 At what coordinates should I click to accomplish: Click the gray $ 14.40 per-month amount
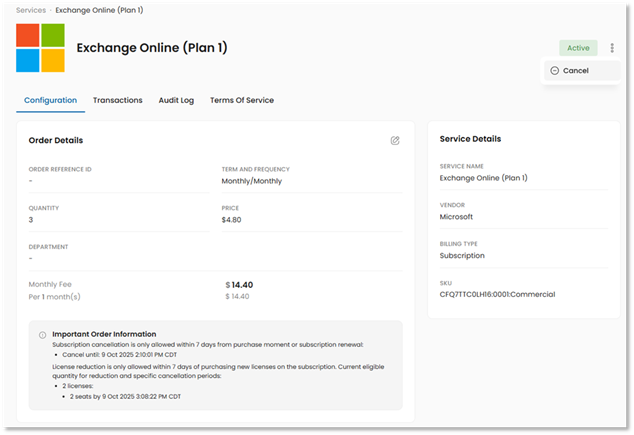pyautogui.click(x=237, y=296)
